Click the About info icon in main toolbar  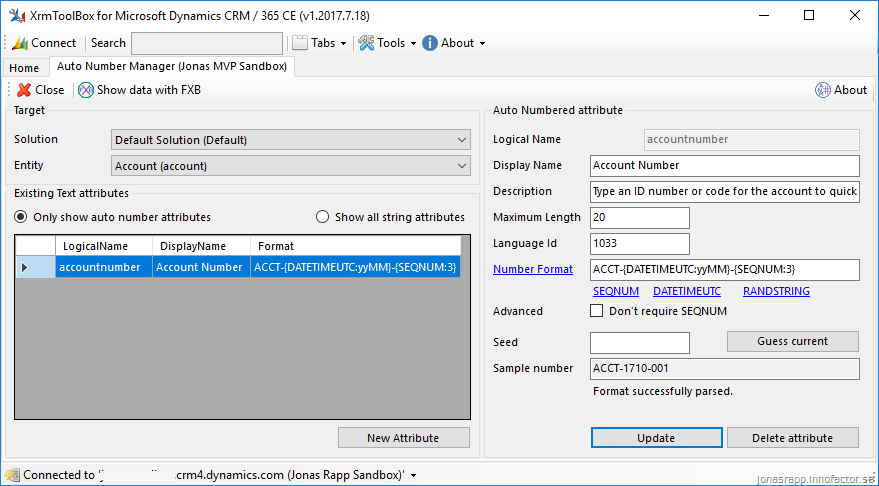430,43
